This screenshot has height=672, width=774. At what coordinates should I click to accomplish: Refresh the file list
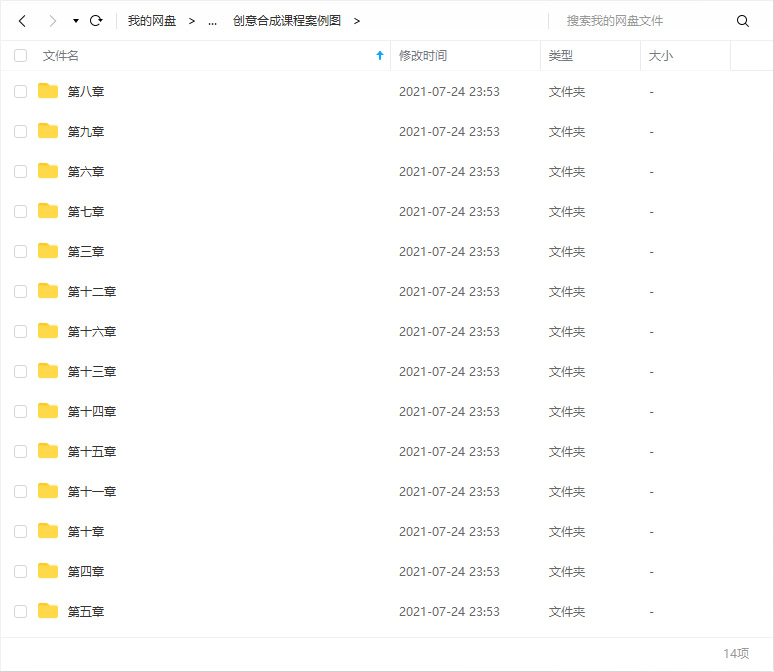pos(96,21)
